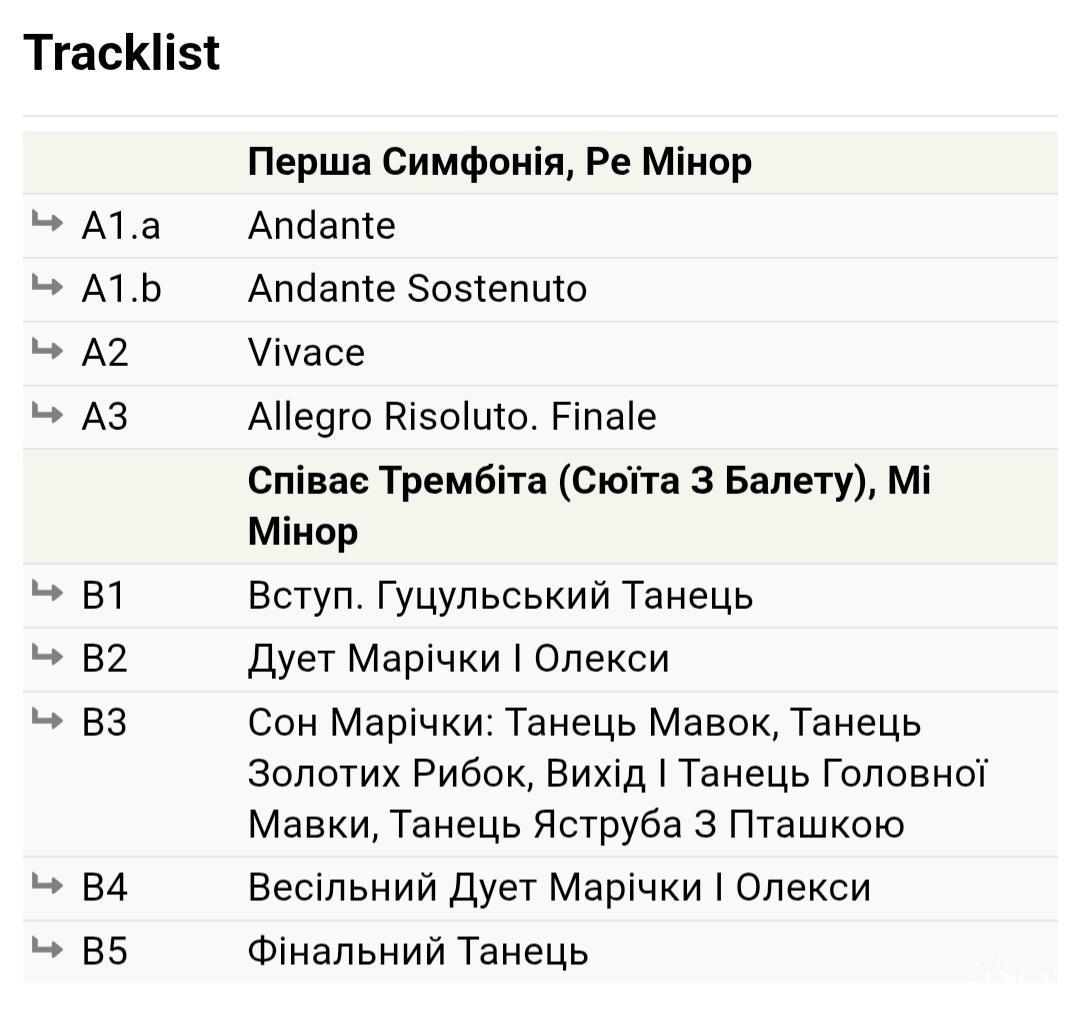Click the arrow icon beside track B1
The height and width of the screenshot is (1014, 1080).
(x=47, y=592)
